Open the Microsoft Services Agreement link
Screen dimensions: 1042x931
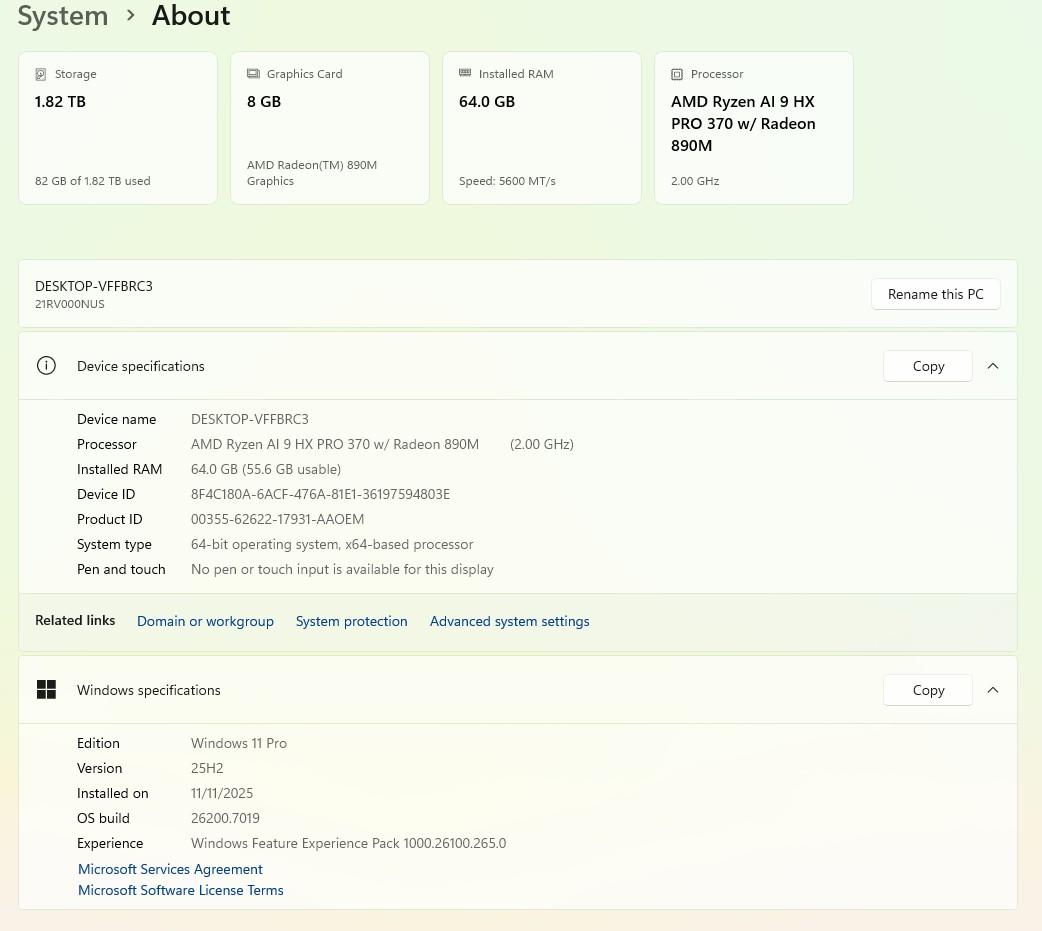click(x=170, y=869)
